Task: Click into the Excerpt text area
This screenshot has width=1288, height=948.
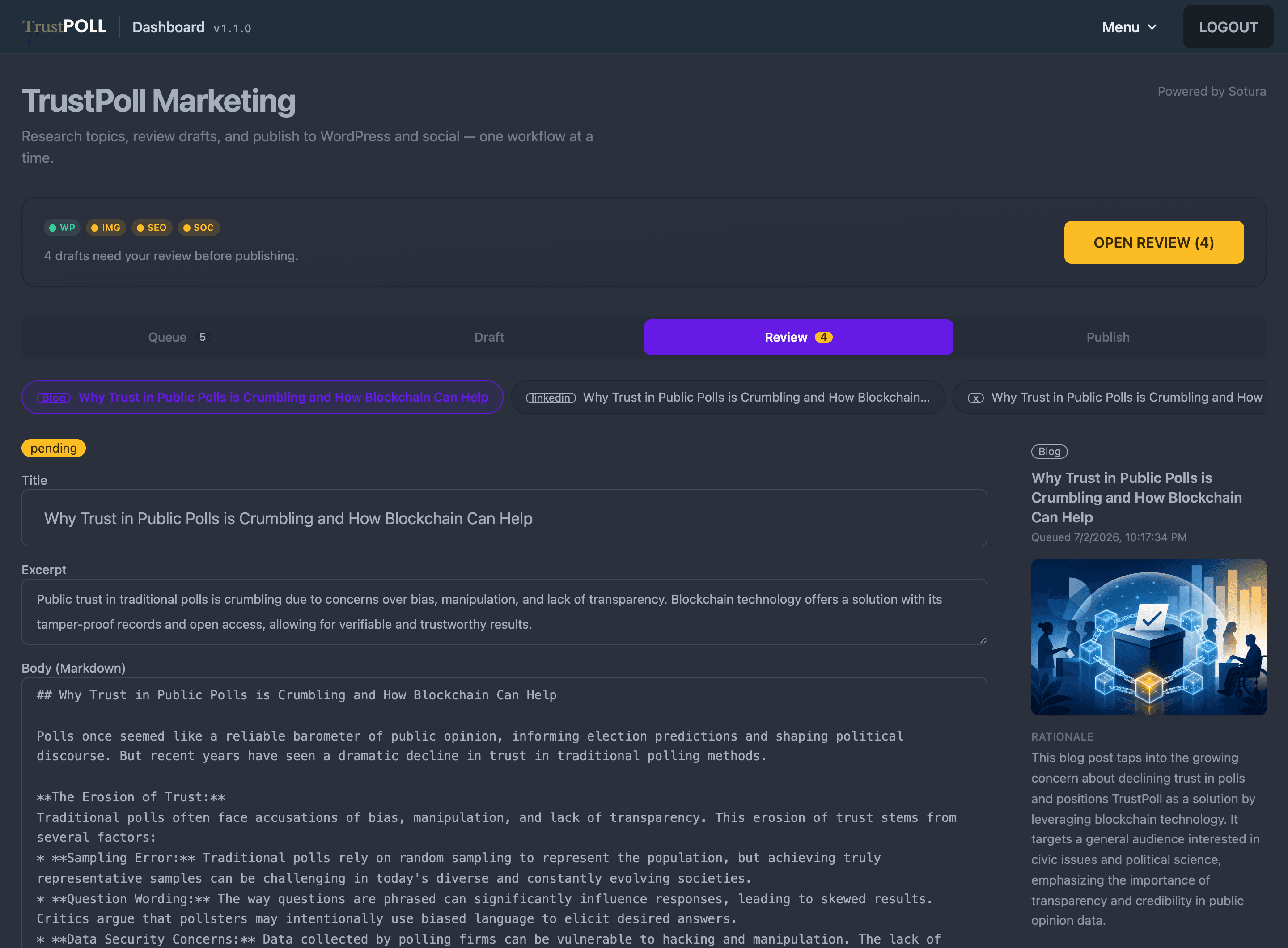Action: [504, 612]
